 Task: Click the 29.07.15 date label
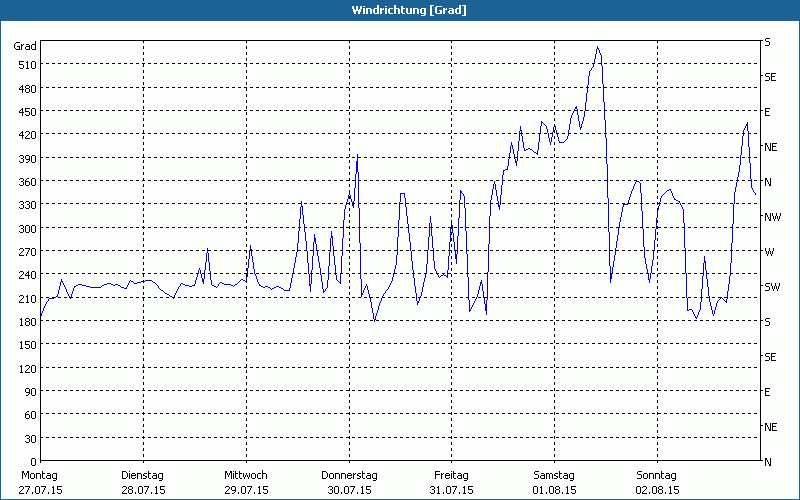coord(246,490)
